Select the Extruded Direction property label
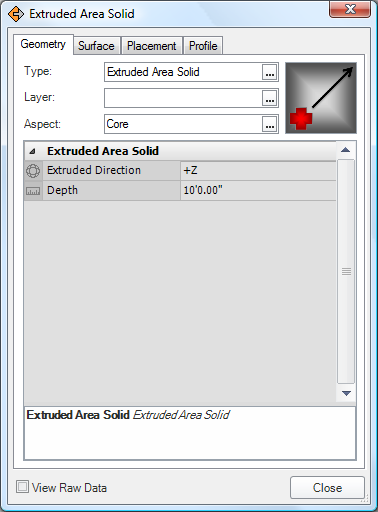The height and width of the screenshot is (512, 378). click(x=94, y=170)
